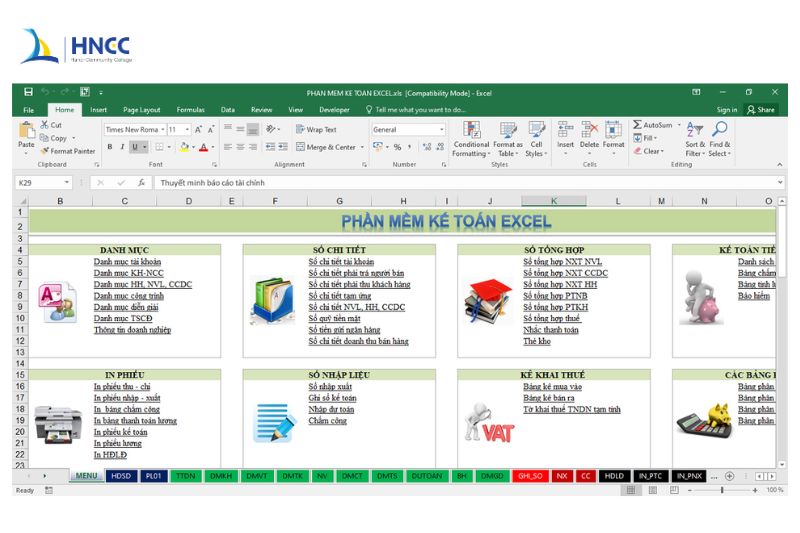Viewport: 800px width, 533px height.
Task: Open the 'Danh mục tài khoản' link
Action: (x=127, y=262)
